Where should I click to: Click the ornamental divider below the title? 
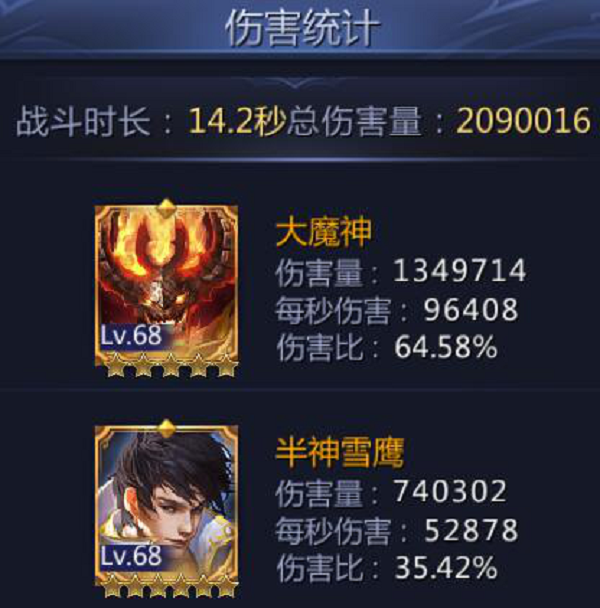297,83
